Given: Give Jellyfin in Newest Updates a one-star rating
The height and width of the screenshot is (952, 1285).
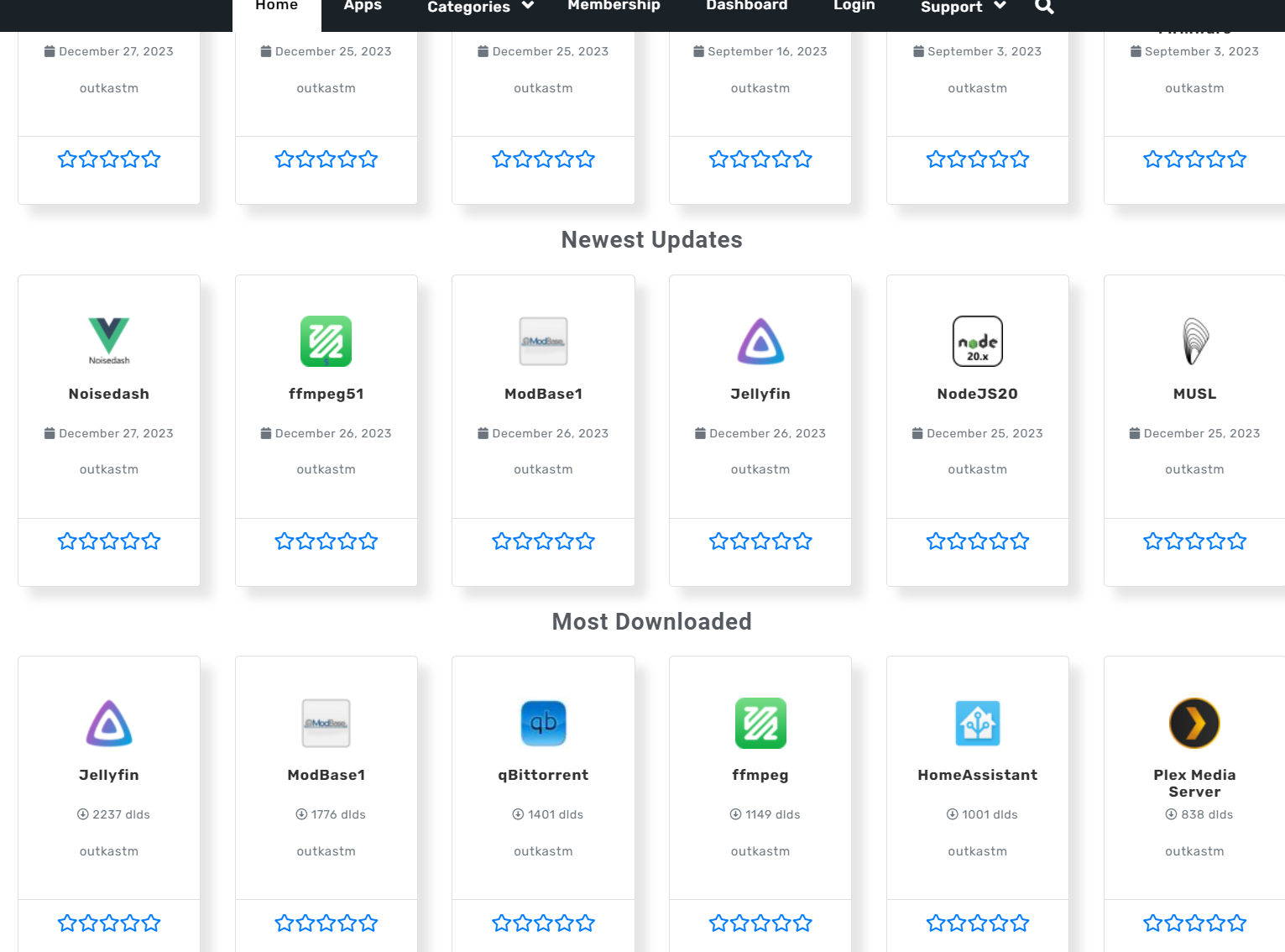Looking at the screenshot, I should [x=718, y=541].
